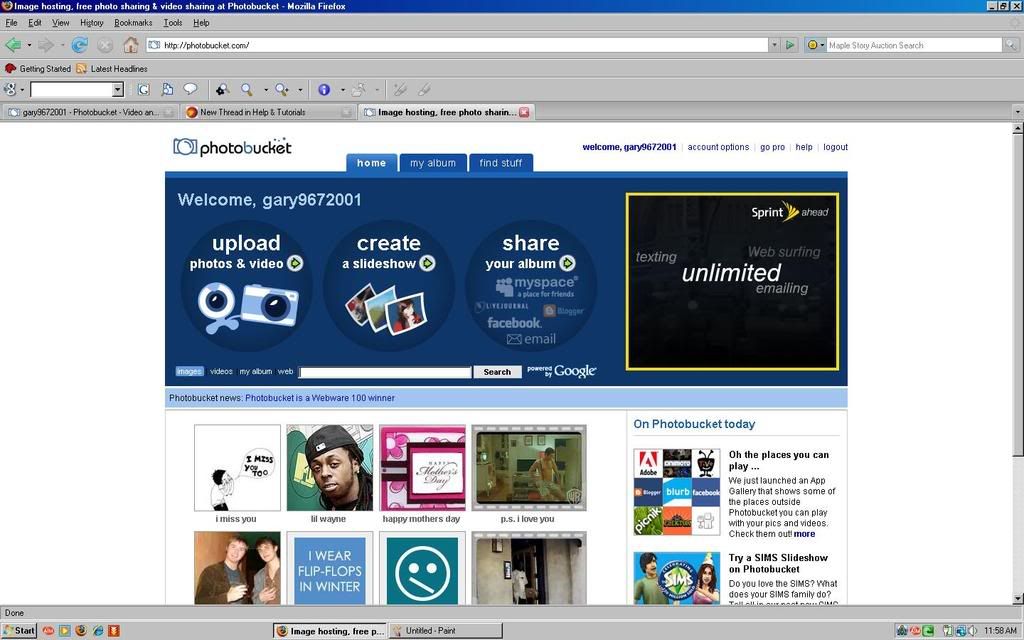Open the address bar URL history dropdown
The width and height of the screenshot is (1024, 640).
(773, 45)
